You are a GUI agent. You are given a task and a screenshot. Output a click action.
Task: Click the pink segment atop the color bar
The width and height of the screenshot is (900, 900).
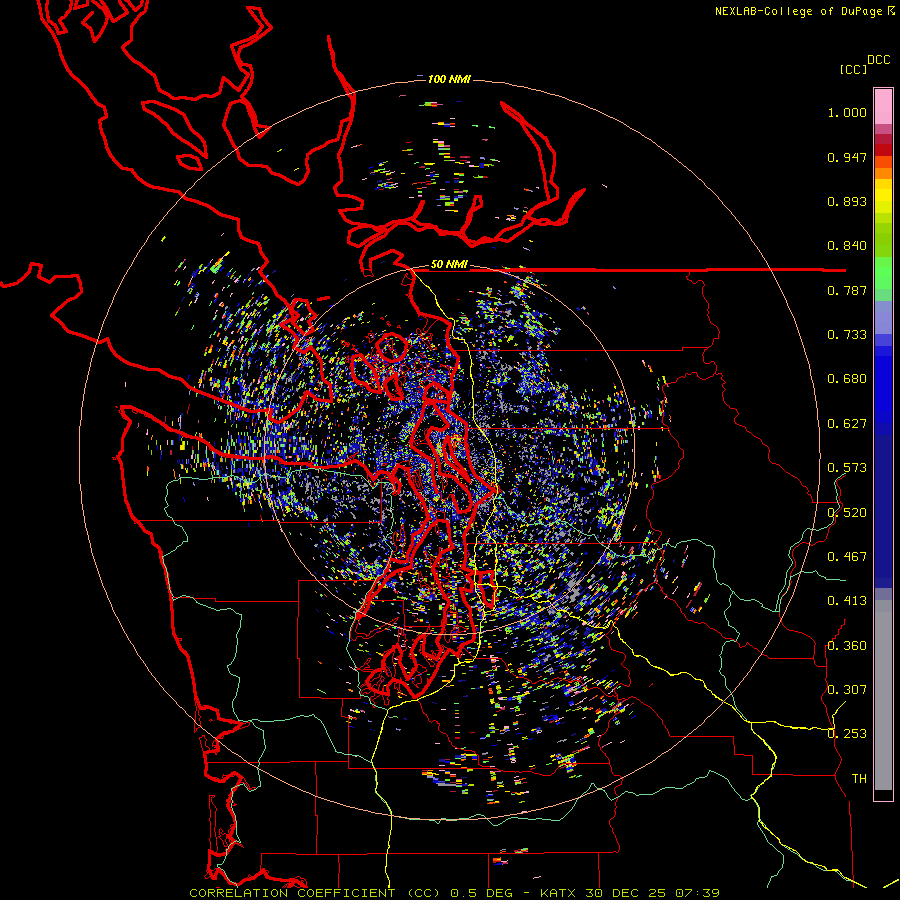click(x=883, y=106)
